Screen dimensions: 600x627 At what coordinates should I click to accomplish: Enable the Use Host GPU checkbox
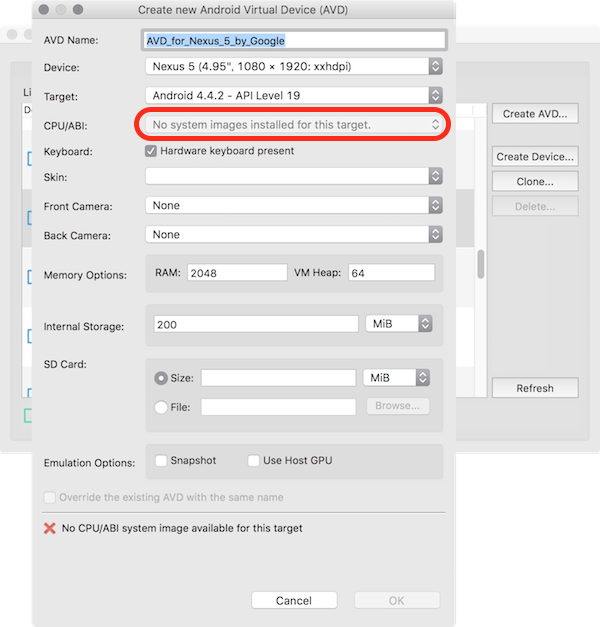pyautogui.click(x=254, y=461)
